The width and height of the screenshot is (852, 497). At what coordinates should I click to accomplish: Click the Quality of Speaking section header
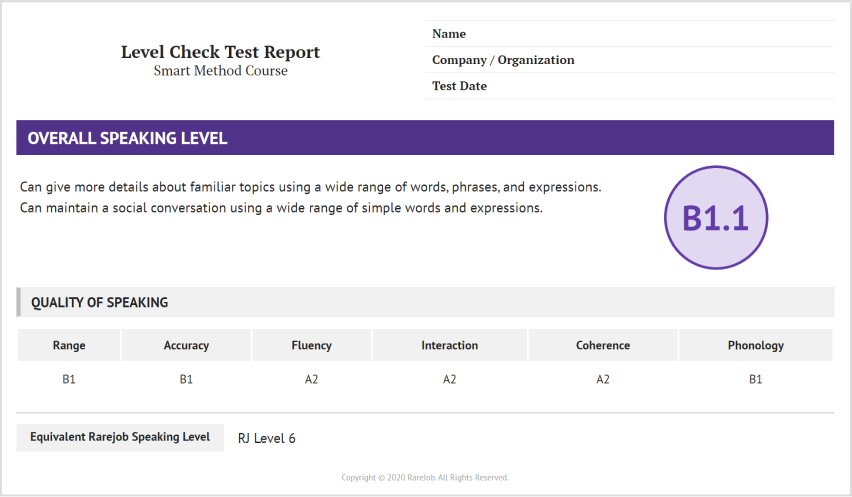pyautogui.click(x=425, y=302)
